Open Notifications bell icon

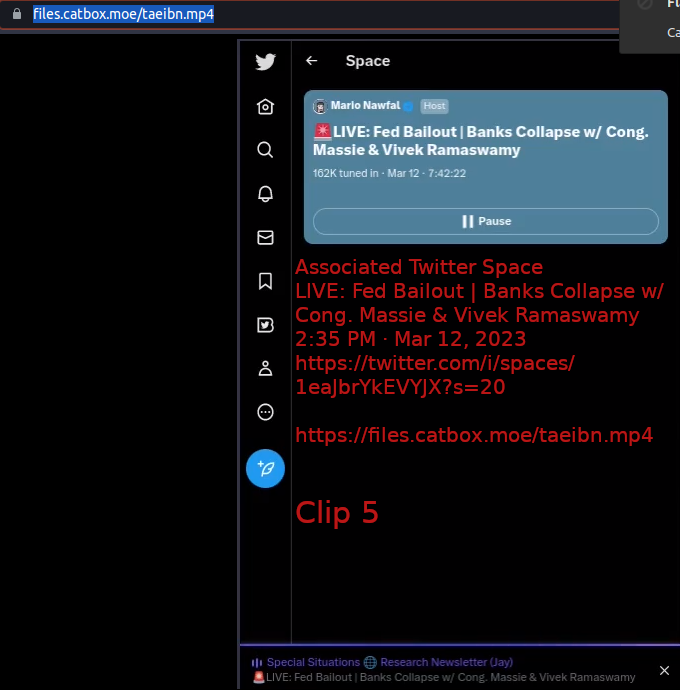[x=265, y=194]
